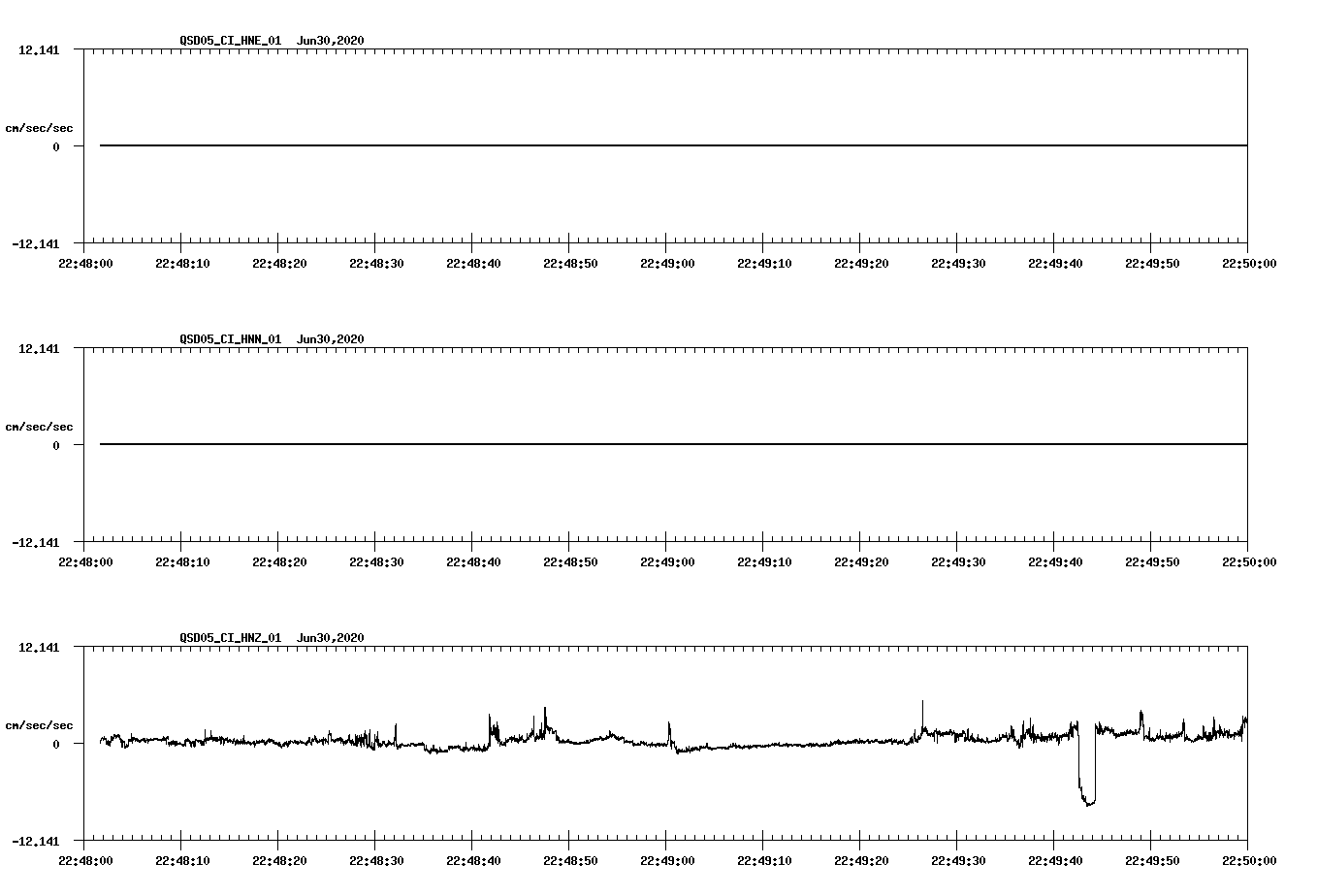Click the 12.141 upper limit of HNN chart
The height and width of the screenshot is (896, 1317).
click(x=39, y=348)
